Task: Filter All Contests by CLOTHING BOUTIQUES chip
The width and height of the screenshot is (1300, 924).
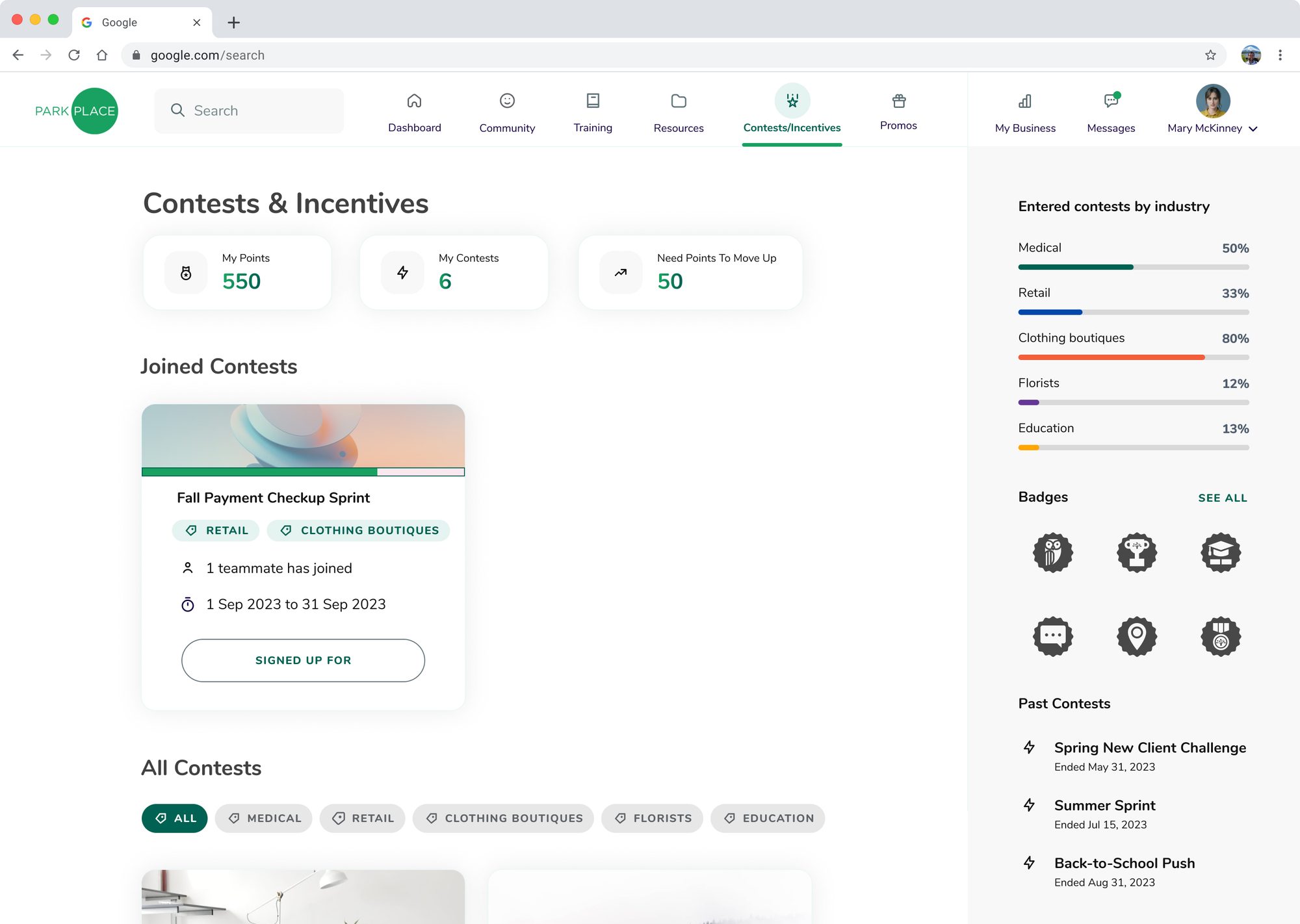Action: click(503, 818)
